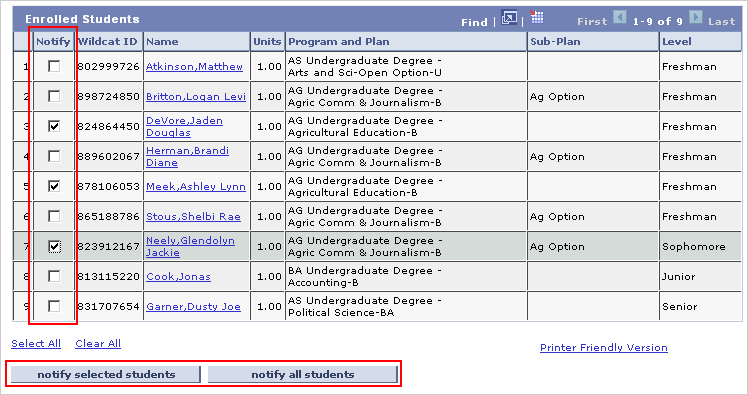This screenshot has height=395, width=748.
Task: Click the Last rows link
Action: coord(721,21)
